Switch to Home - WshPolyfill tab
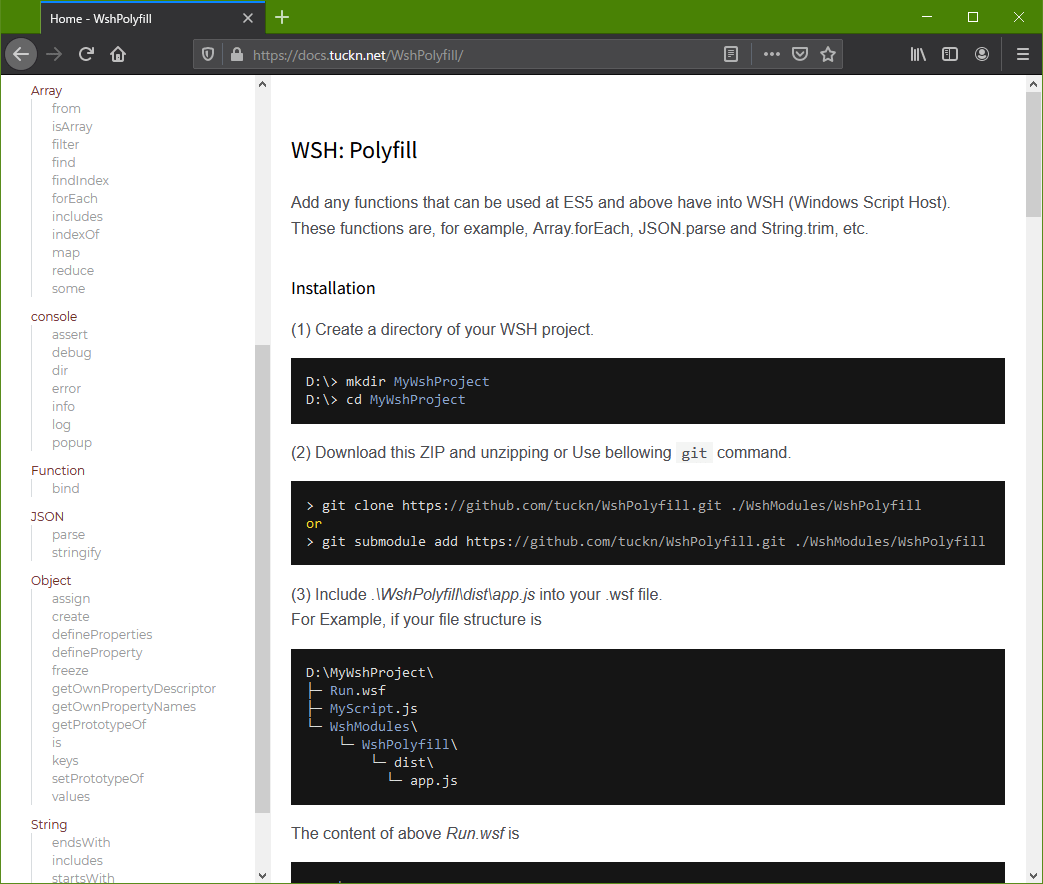Image resolution: width=1043 pixels, height=884 pixels. click(x=130, y=18)
